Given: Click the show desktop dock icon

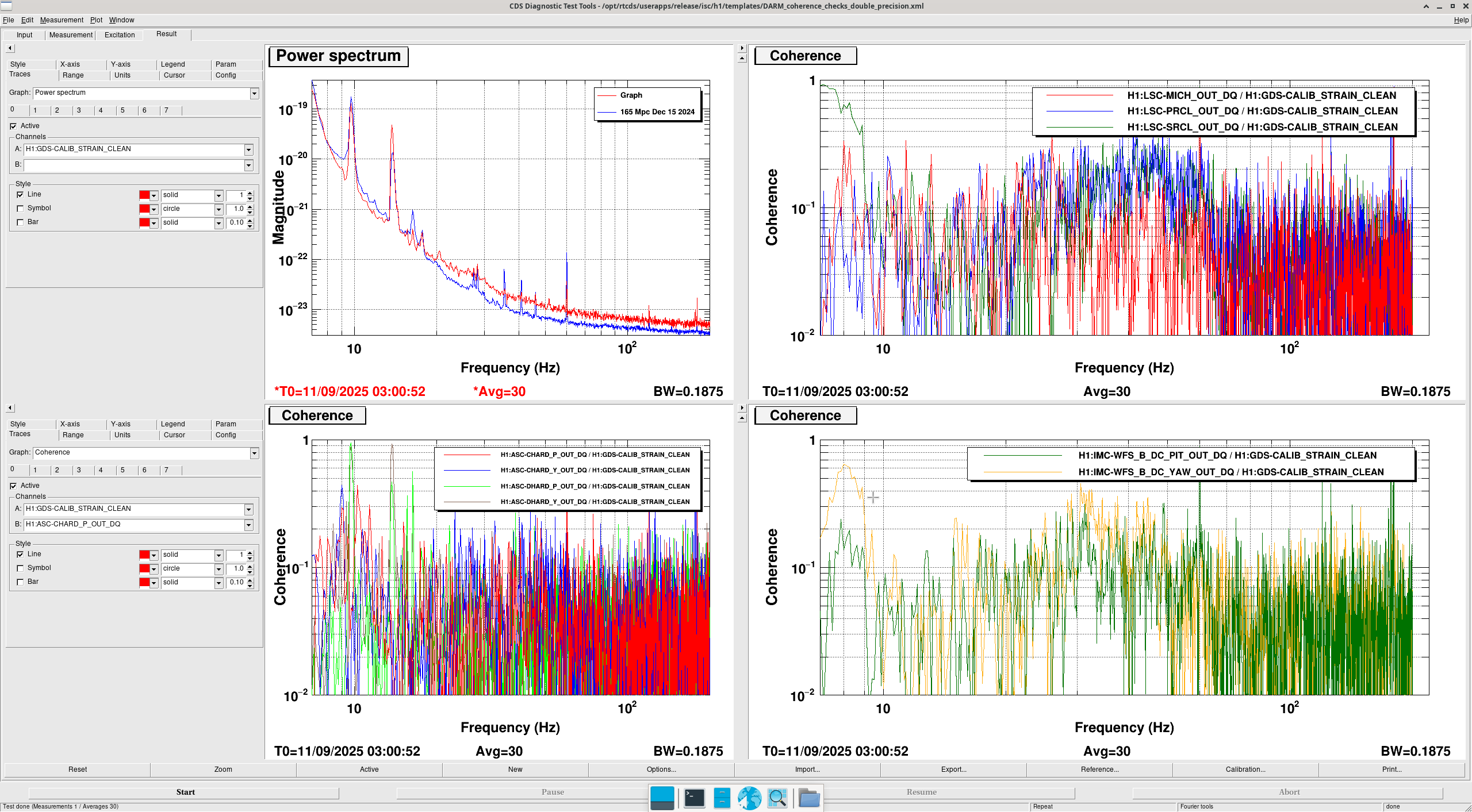Looking at the screenshot, I should pyautogui.click(x=662, y=798).
